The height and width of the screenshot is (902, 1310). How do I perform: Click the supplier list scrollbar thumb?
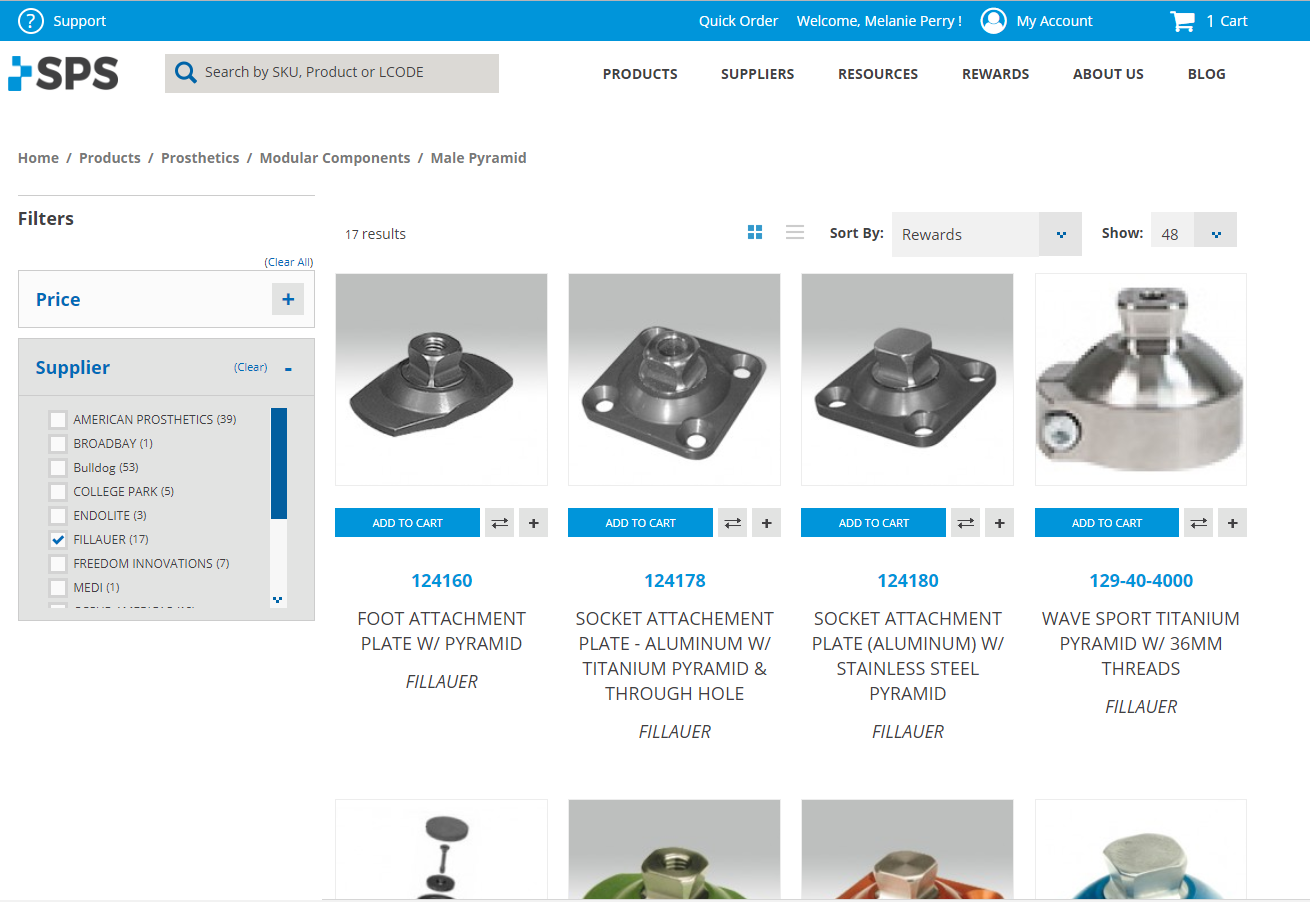pyautogui.click(x=279, y=463)
